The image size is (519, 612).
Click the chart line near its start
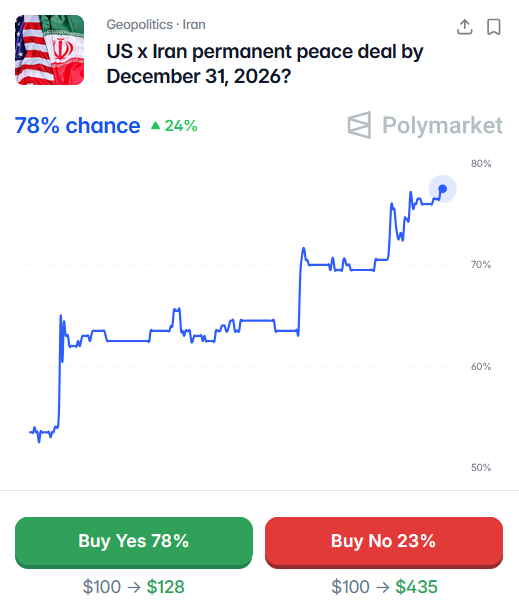point(34,432)
